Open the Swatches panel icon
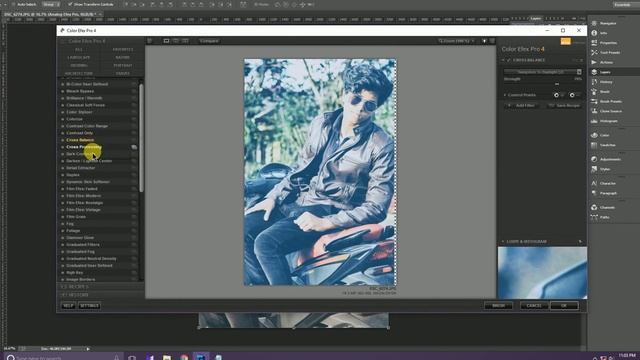Screen dimensions: 640x360 594,145
